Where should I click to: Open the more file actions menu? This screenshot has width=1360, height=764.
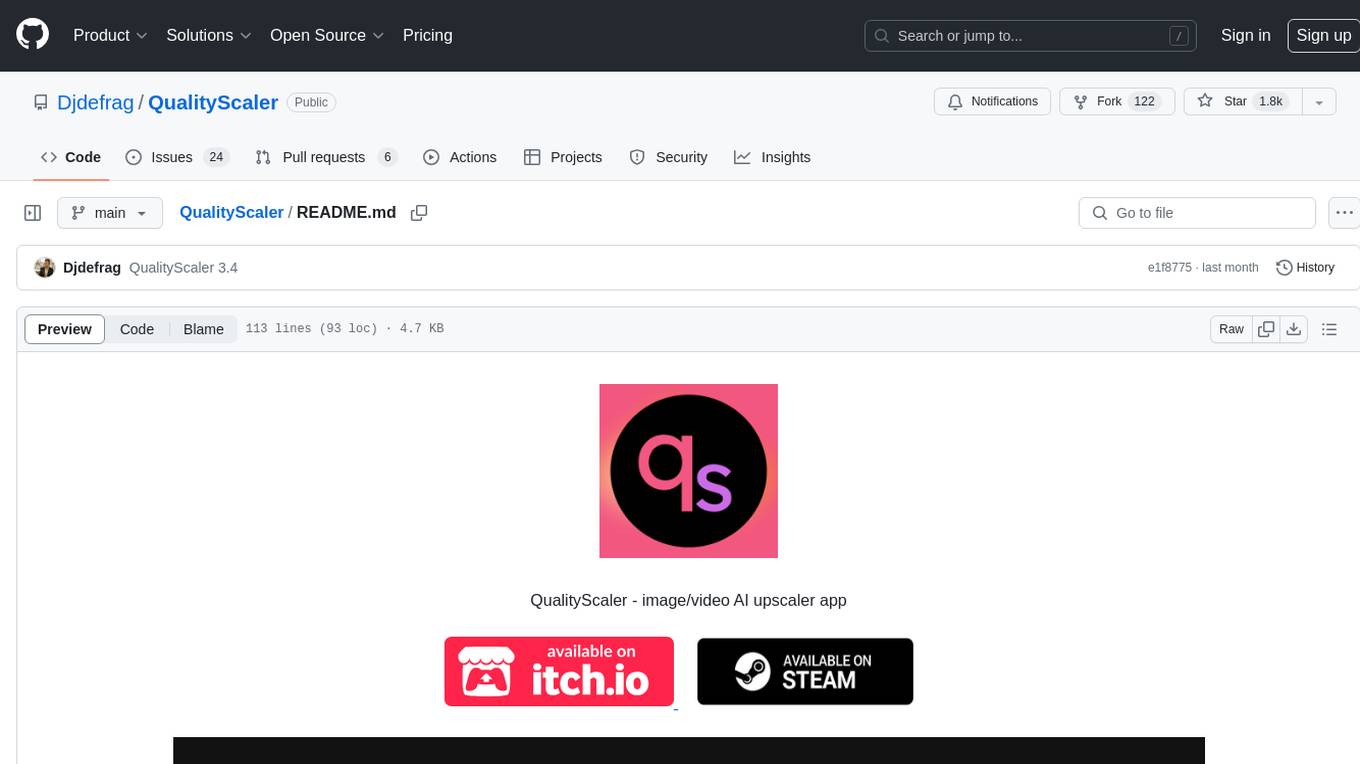click(x=1344, y=213)
